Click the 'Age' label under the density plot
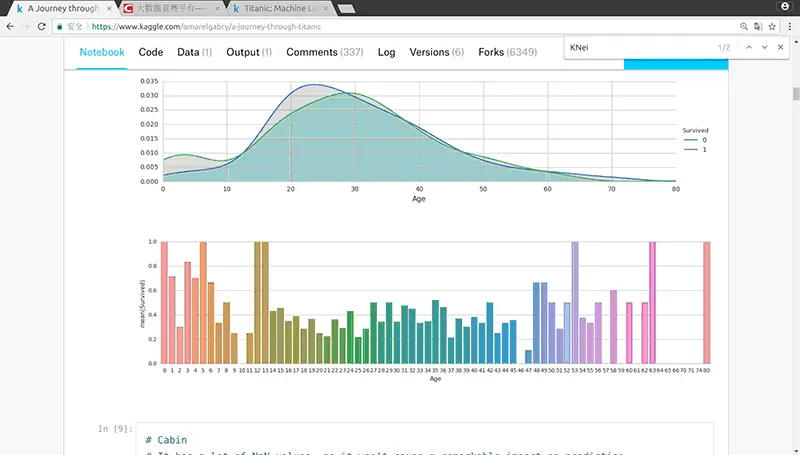The height and width of the screenshot is (455, 800). (x=418, y=199)
